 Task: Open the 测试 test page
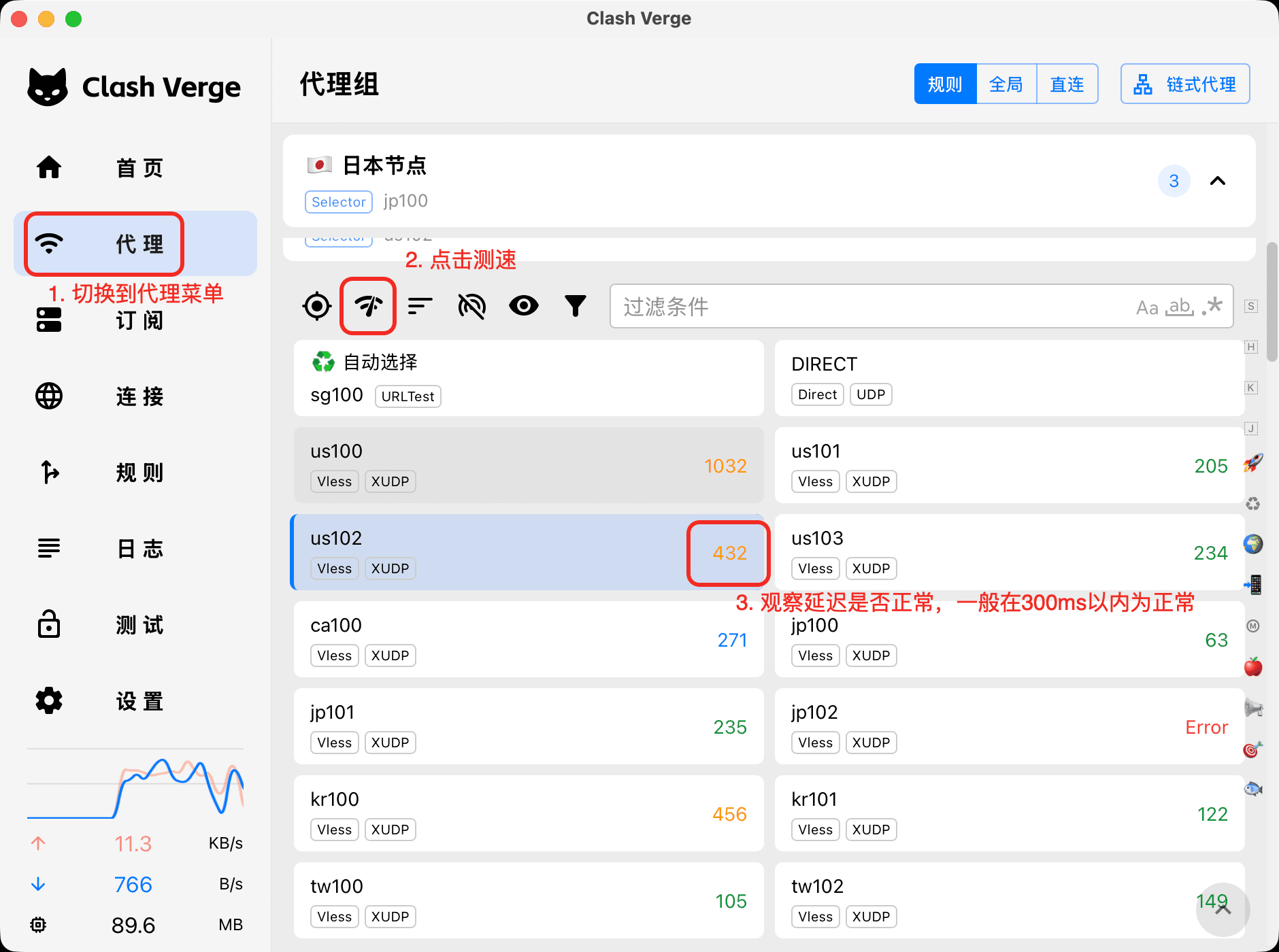click(135, 624)
